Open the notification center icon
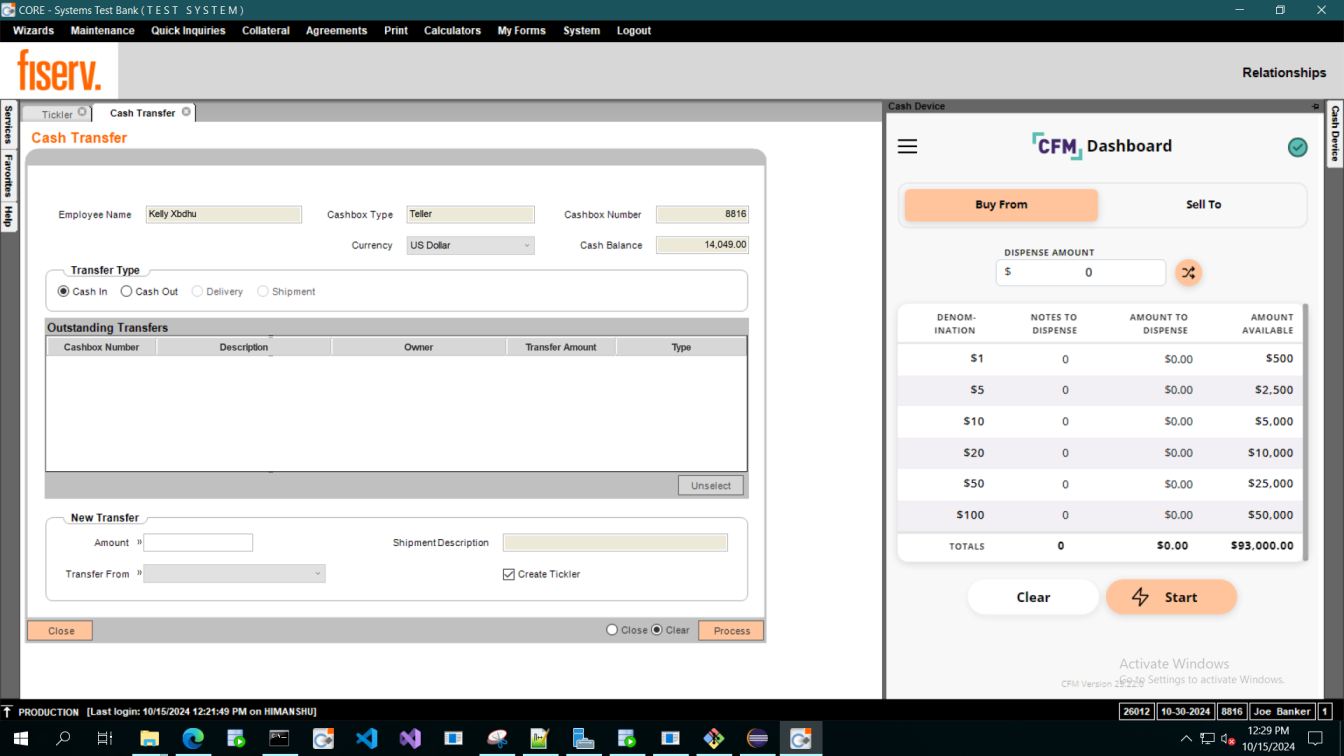Screen dimensions: 1344x756 point(1316,739)
